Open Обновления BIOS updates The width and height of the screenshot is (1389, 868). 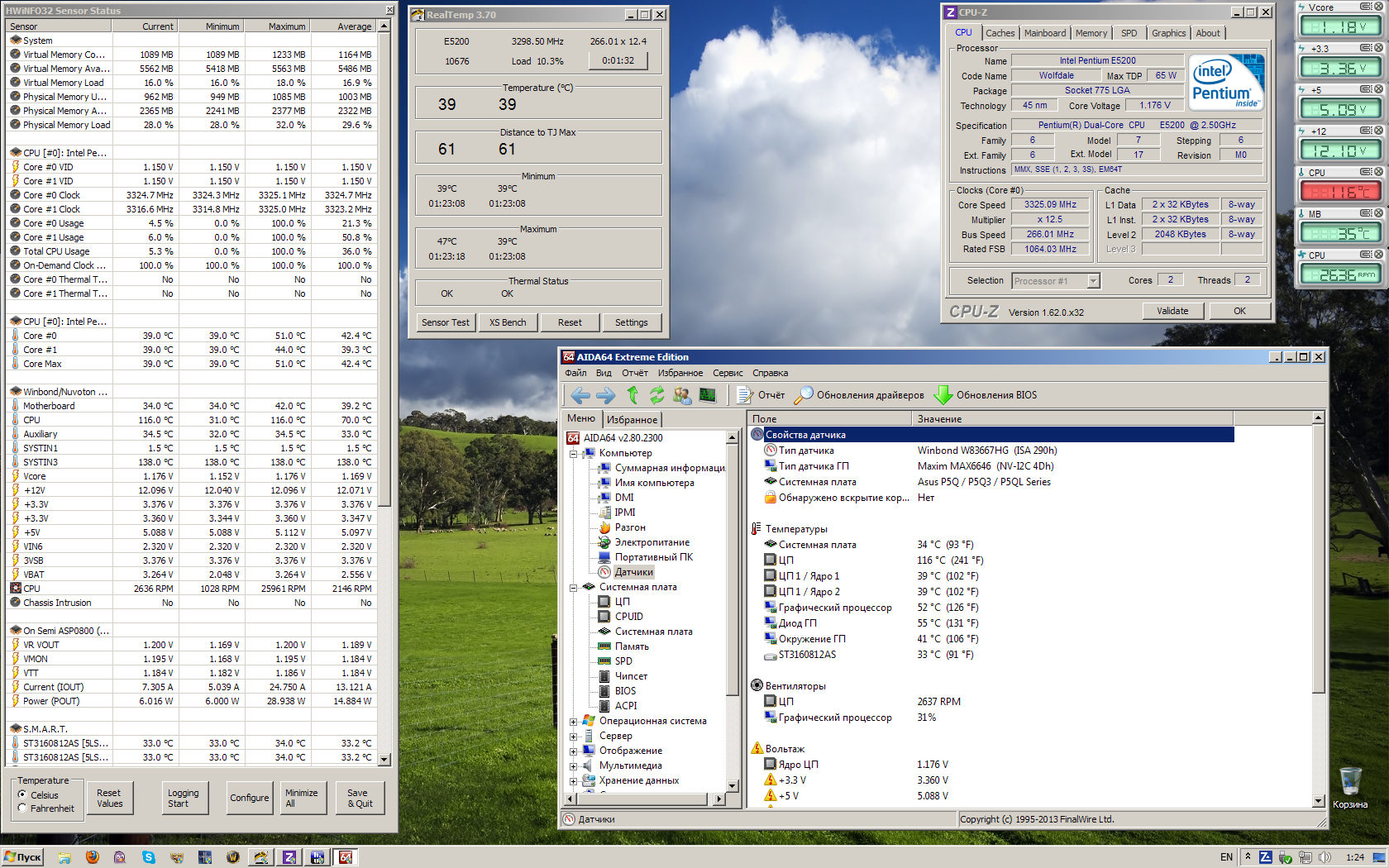(985, 395)
